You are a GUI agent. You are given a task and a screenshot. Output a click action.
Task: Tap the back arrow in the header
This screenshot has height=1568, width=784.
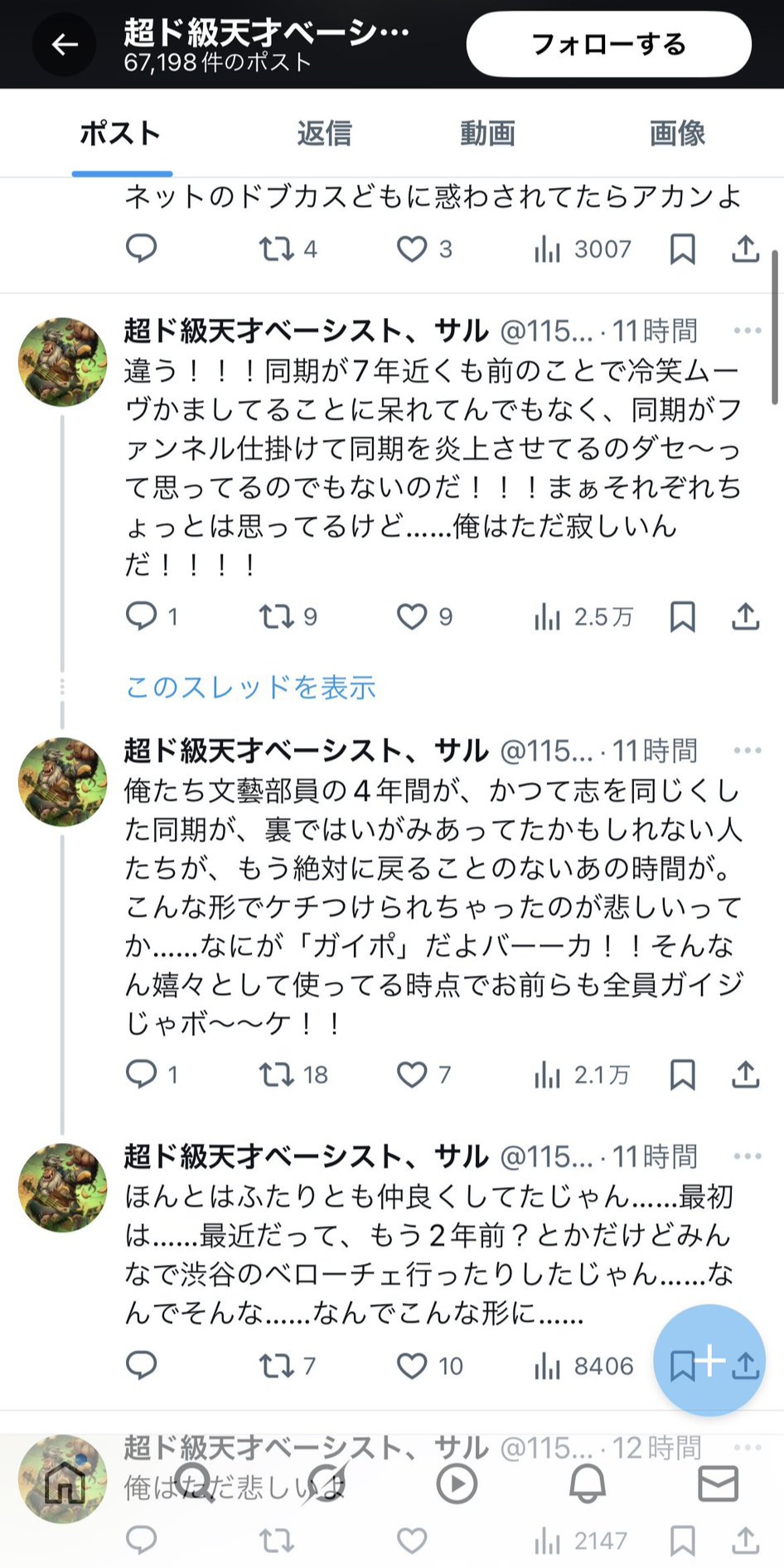[x=65, y=45]
